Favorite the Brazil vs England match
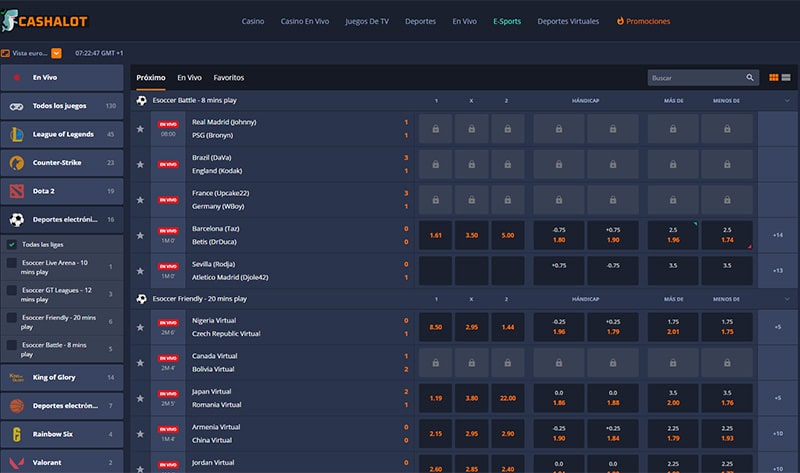800x473 pixels. coord(140,164)
